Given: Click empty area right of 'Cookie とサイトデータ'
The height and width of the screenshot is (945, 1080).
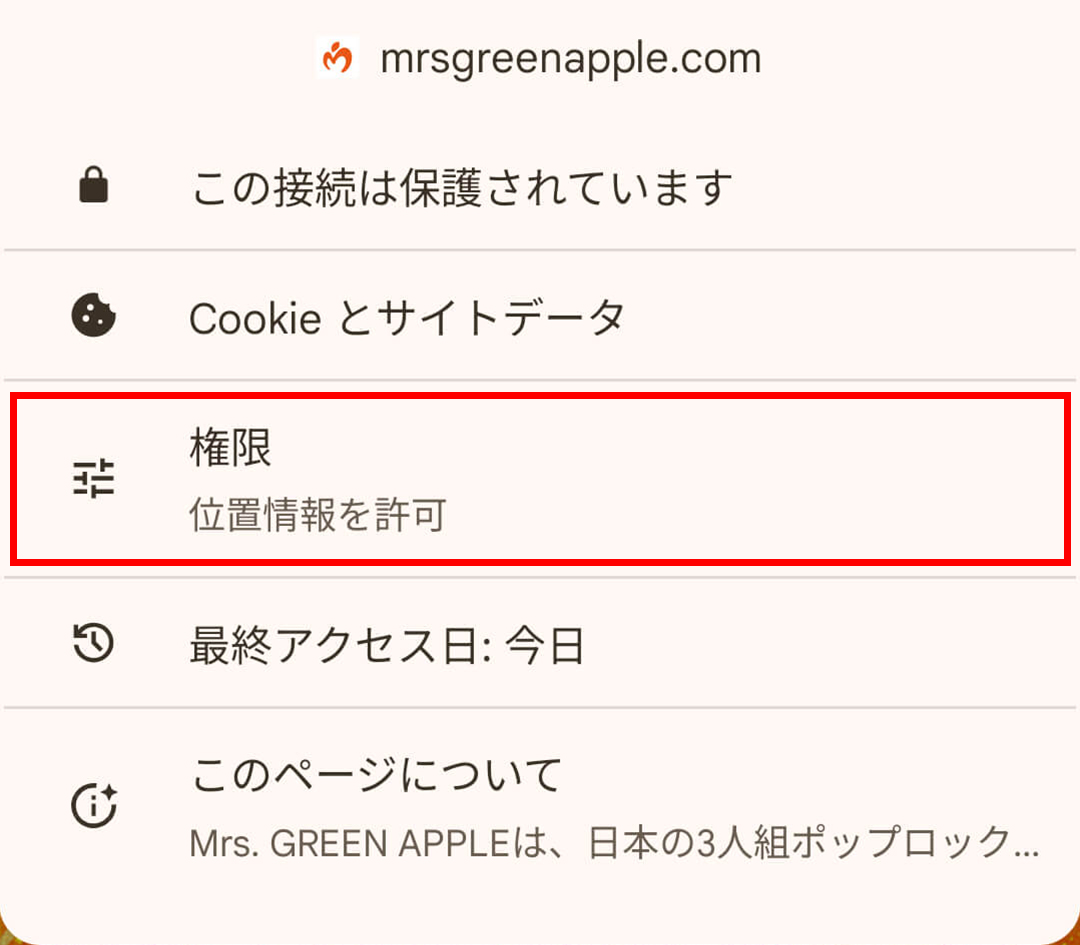Looking at the screenshot, I should (x=850, y=318).
